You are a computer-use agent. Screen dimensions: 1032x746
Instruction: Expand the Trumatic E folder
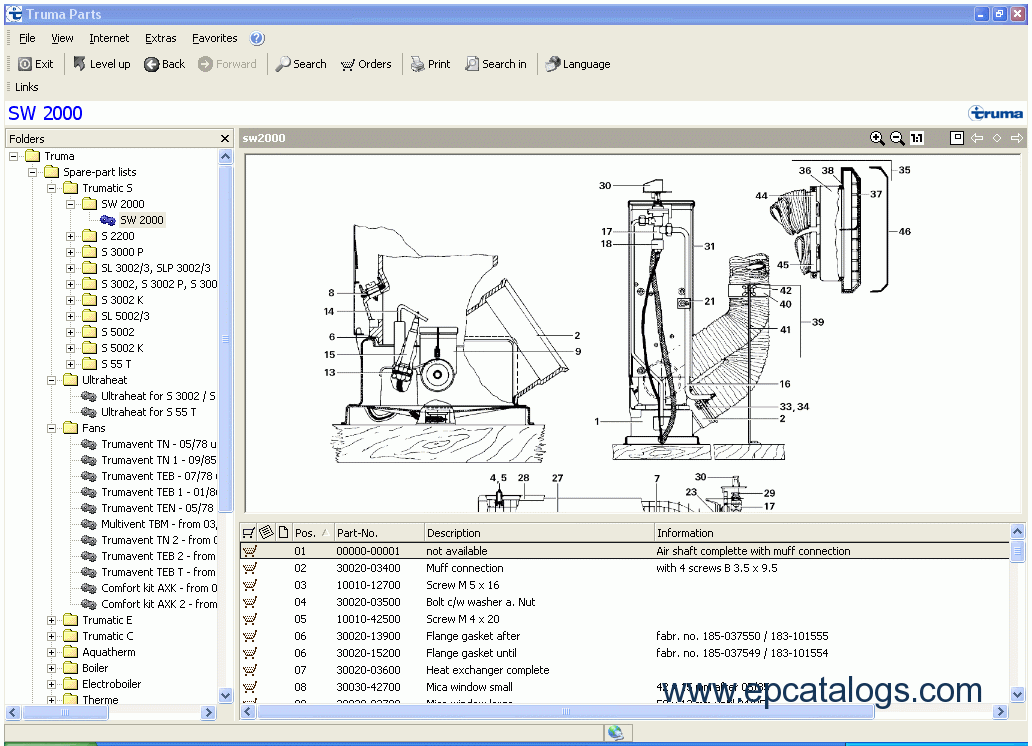[x=51, y=620]
